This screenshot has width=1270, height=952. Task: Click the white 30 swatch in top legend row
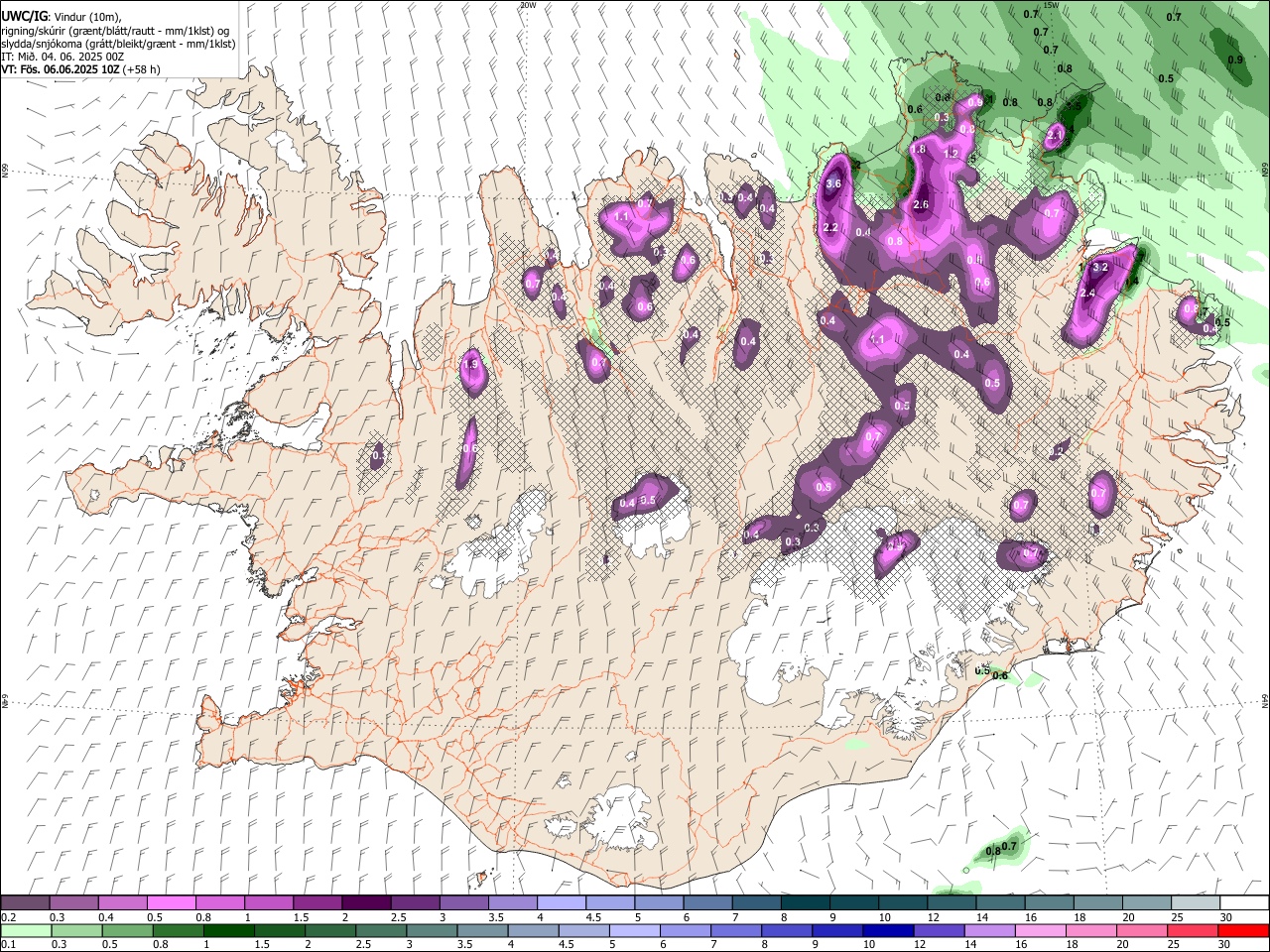click(1243, 903)
